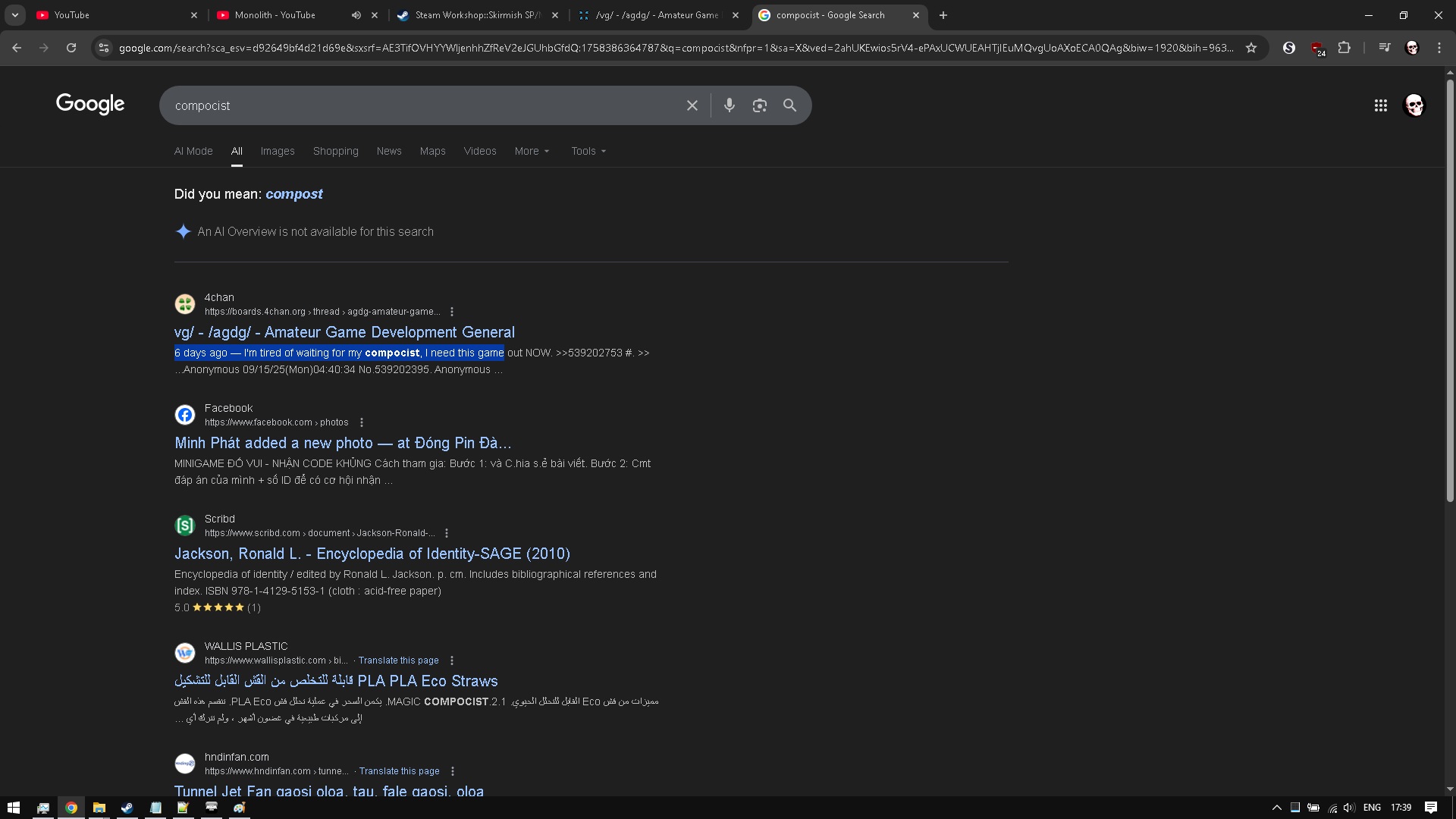Open Steam from the Windows taskbar
This screenshot has width=1456, height=819.
tap(127, 808)
